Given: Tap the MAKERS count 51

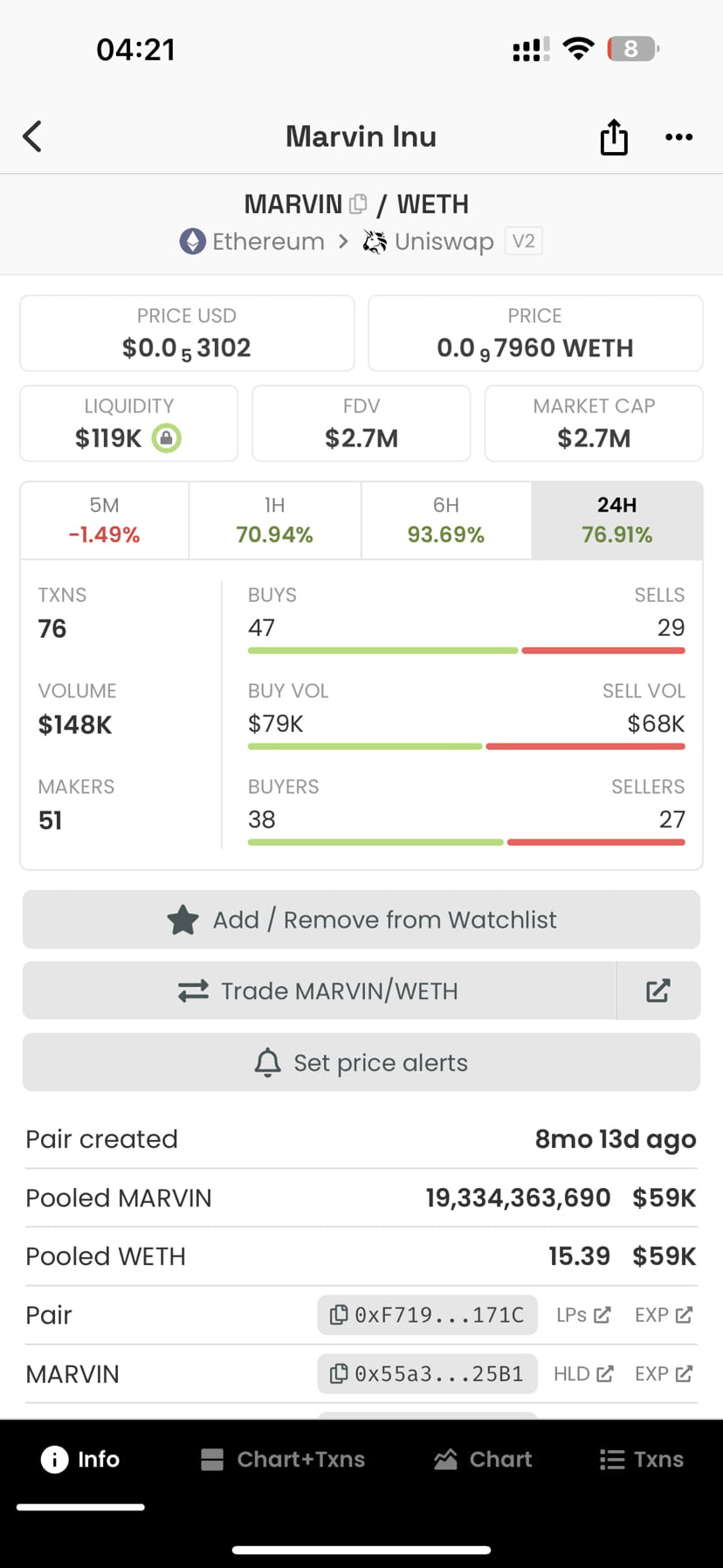Looking at the screenshot, I should click(x=51, y=820).
